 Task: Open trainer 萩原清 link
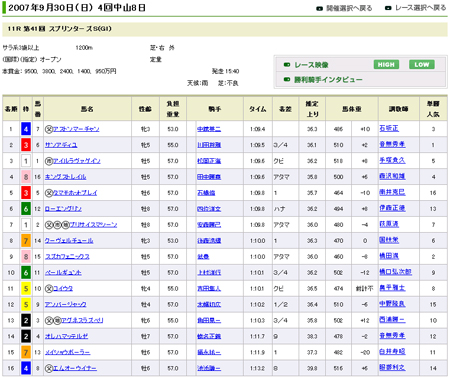click(389, 224)
